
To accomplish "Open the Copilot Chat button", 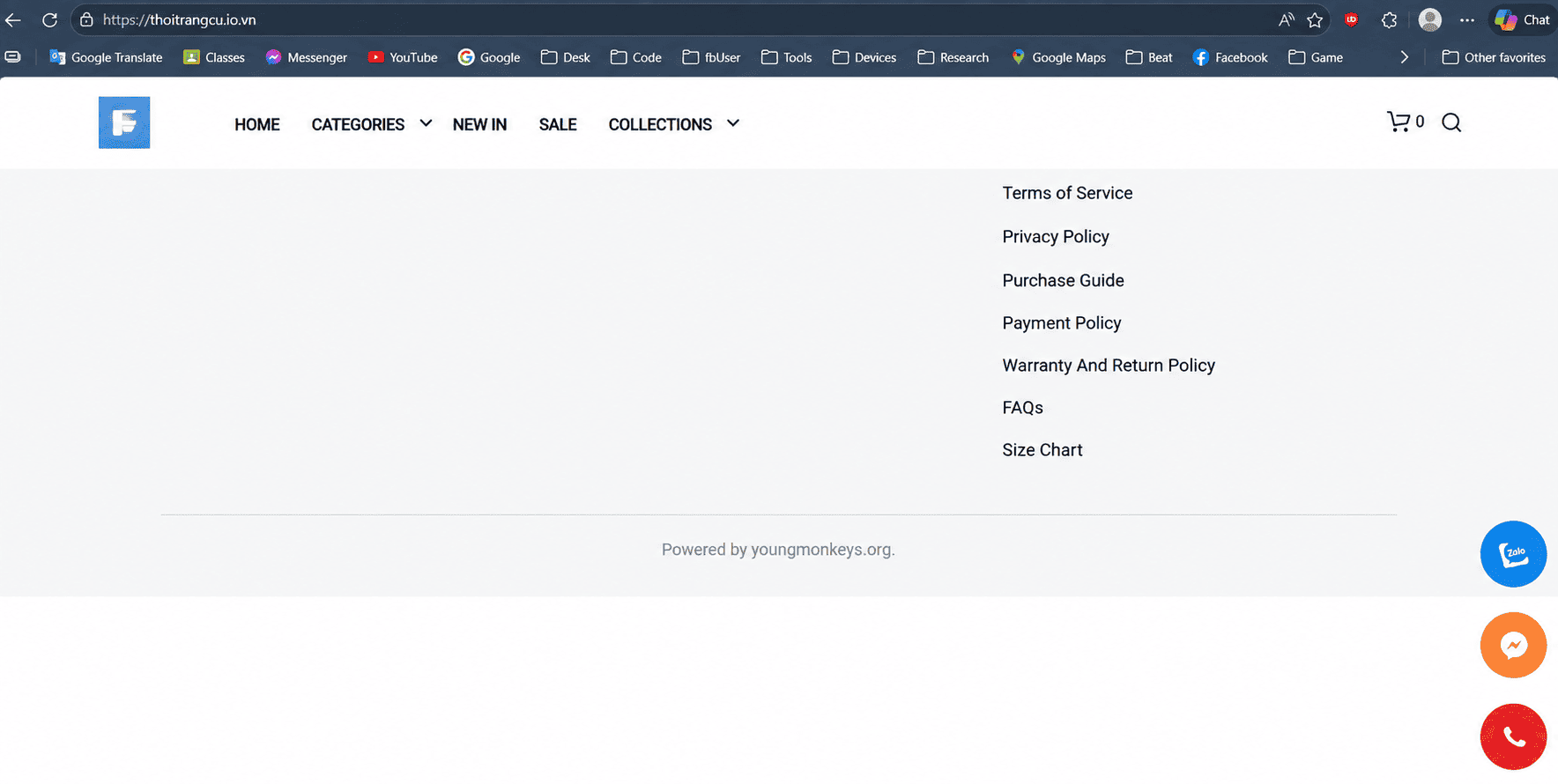I will pyautogui.click(x=1523, y=19).
